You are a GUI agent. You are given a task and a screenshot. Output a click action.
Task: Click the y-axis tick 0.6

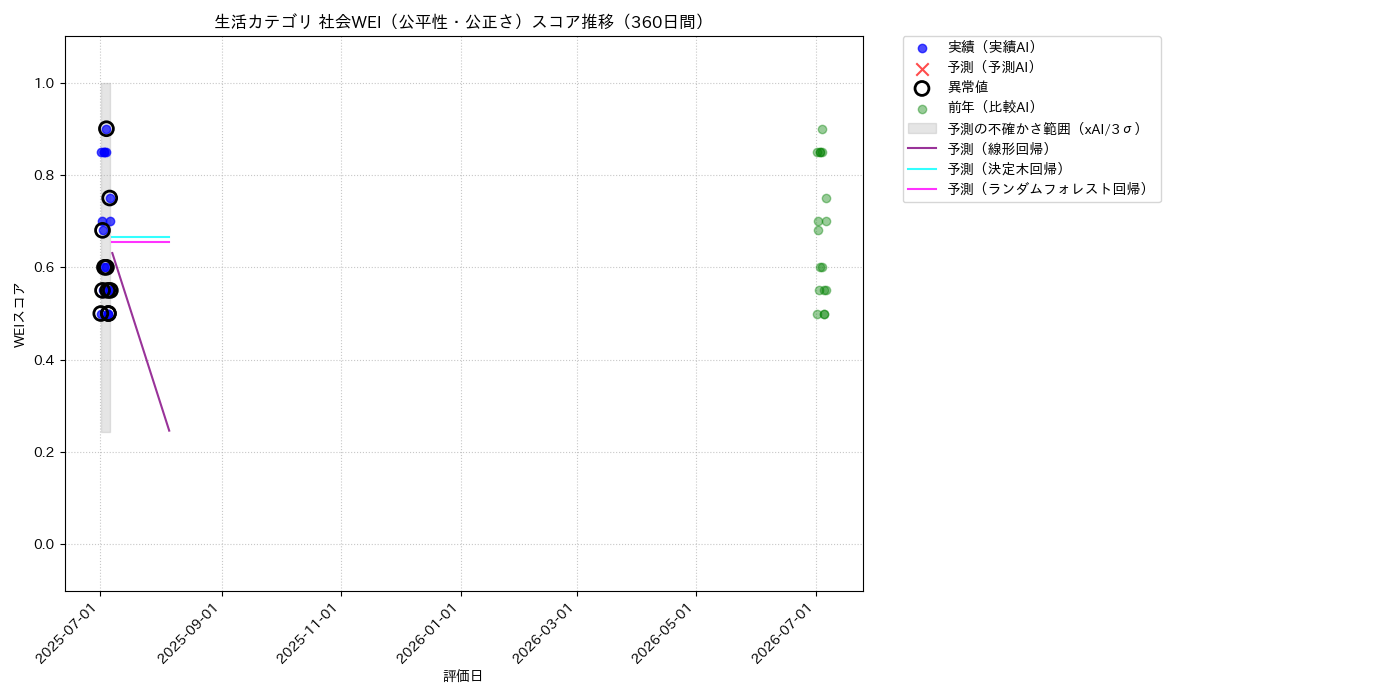click(45, 268)
